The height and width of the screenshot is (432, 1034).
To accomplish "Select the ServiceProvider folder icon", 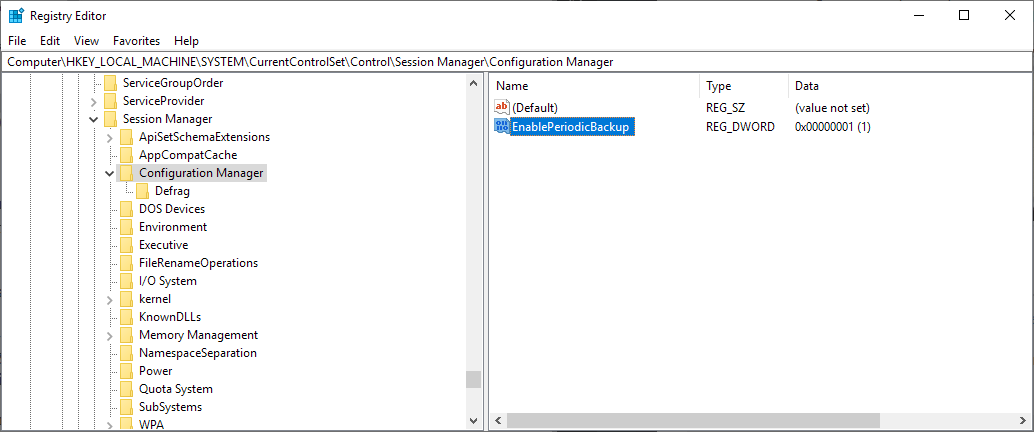I will (x=110, y=101).
